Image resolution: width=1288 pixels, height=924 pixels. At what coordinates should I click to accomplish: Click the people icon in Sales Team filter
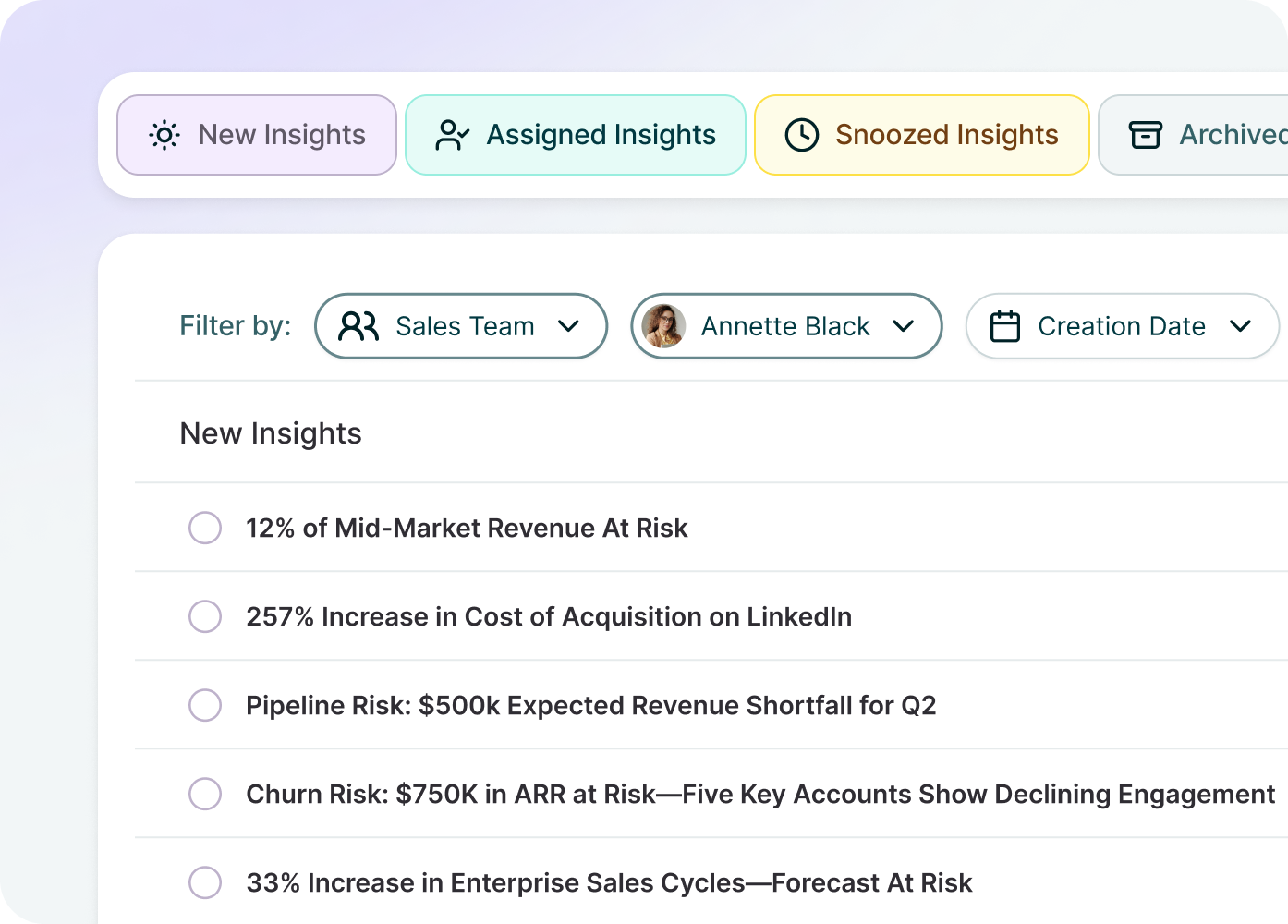[x=358, y=326]
